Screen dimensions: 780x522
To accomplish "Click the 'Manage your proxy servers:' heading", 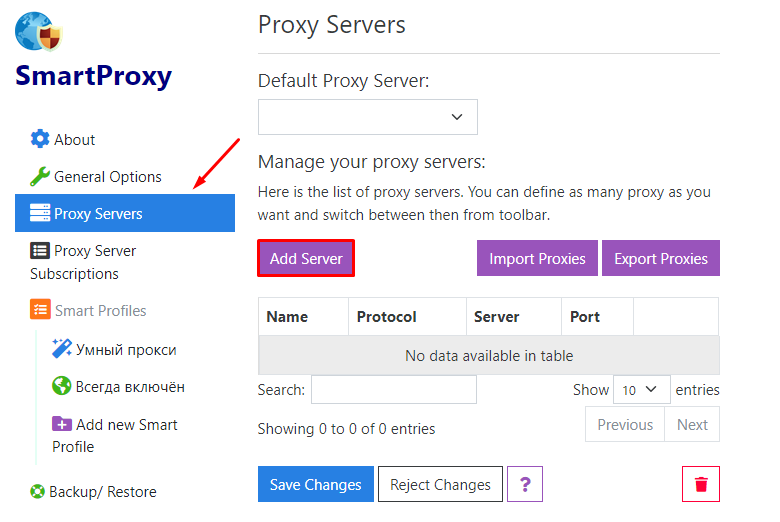I will click(x=372, y=162).
